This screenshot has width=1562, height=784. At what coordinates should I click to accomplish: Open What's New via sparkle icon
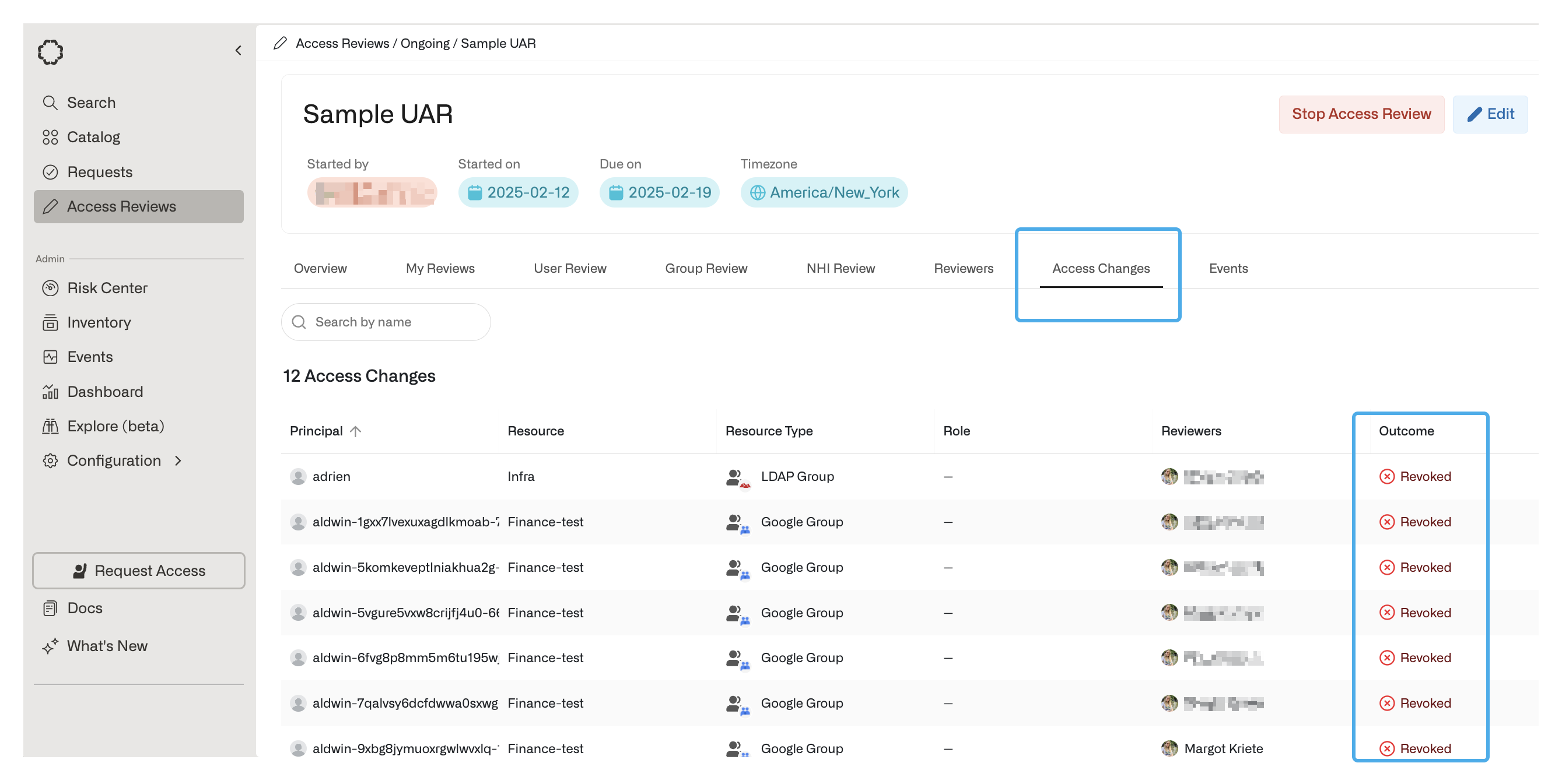(x=50, y=646)
